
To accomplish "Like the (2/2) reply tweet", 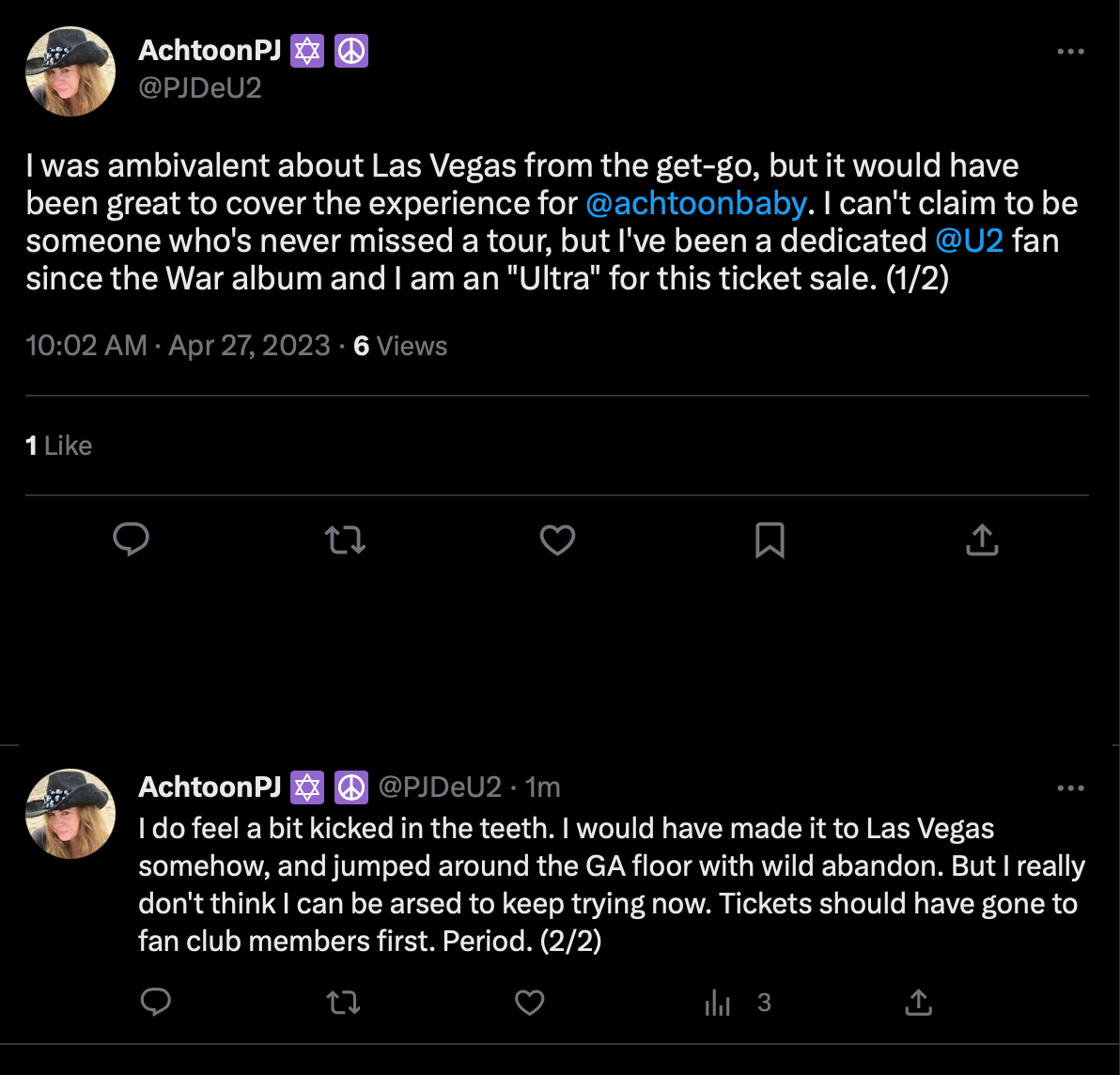I will (x=530, y=1003).
